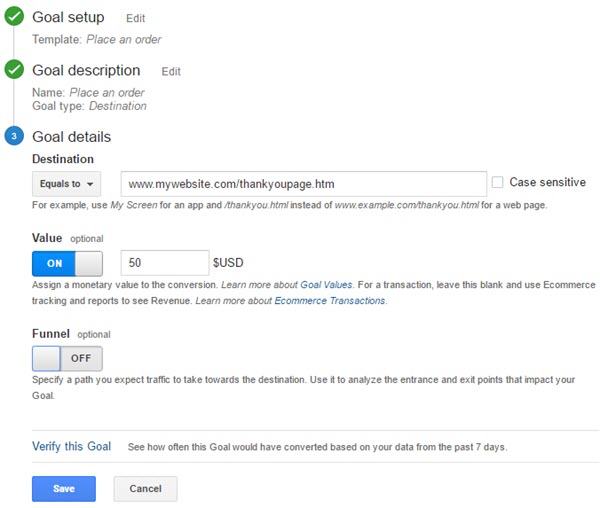Open the Verify this Goal link
The image size is (600, 508).
(72, 446)
